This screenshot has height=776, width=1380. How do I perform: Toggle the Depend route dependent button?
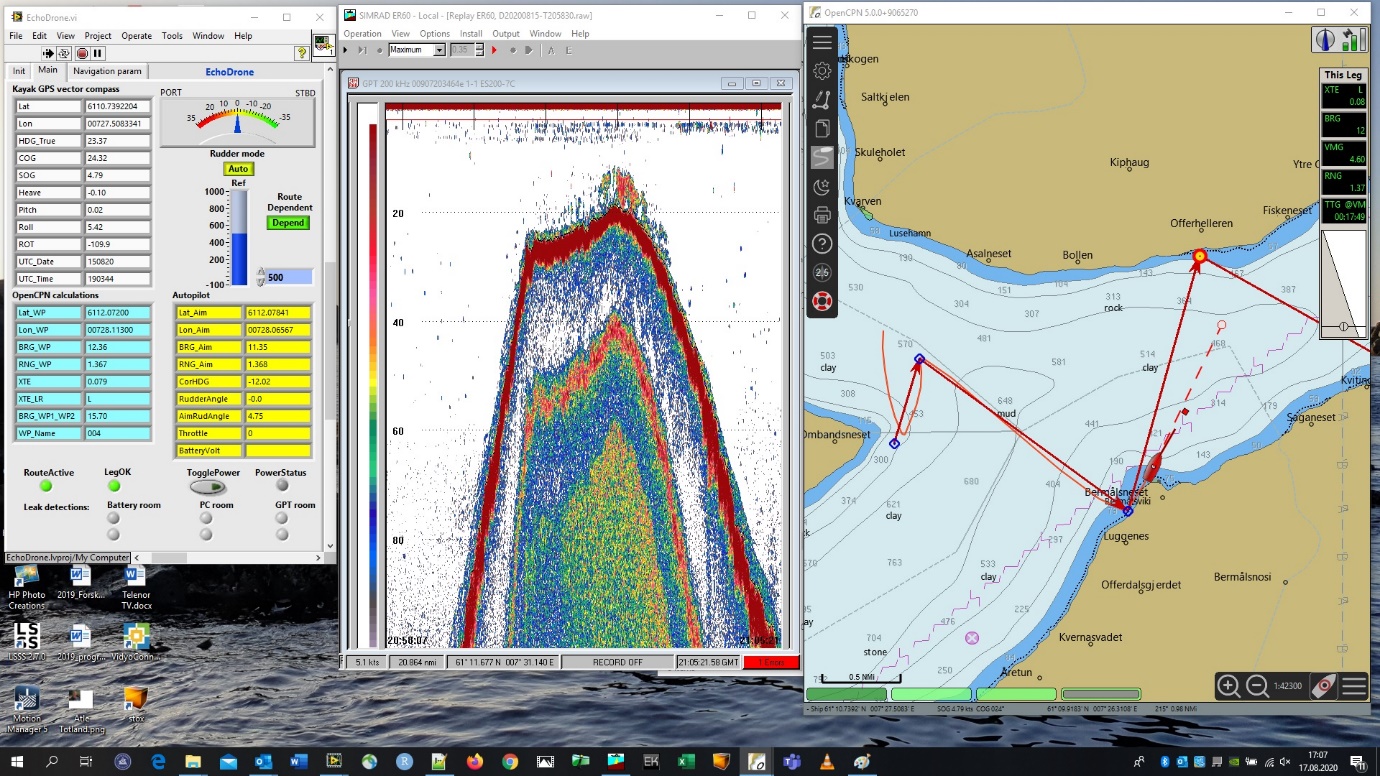click(288, 223)
